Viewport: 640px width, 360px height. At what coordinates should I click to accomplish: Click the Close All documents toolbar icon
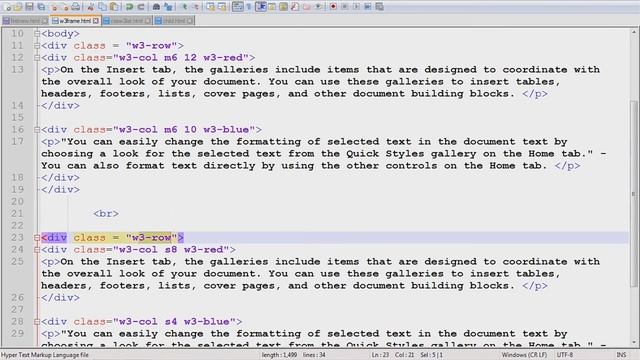[x=65, y=7]
